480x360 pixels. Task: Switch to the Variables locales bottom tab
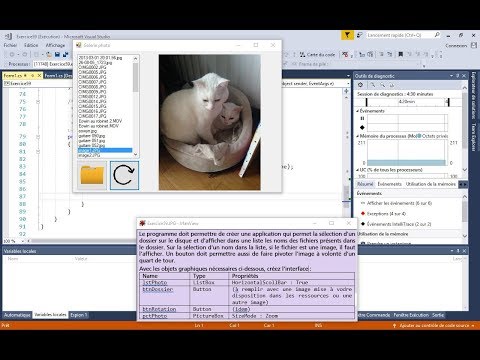pos(50,315)
